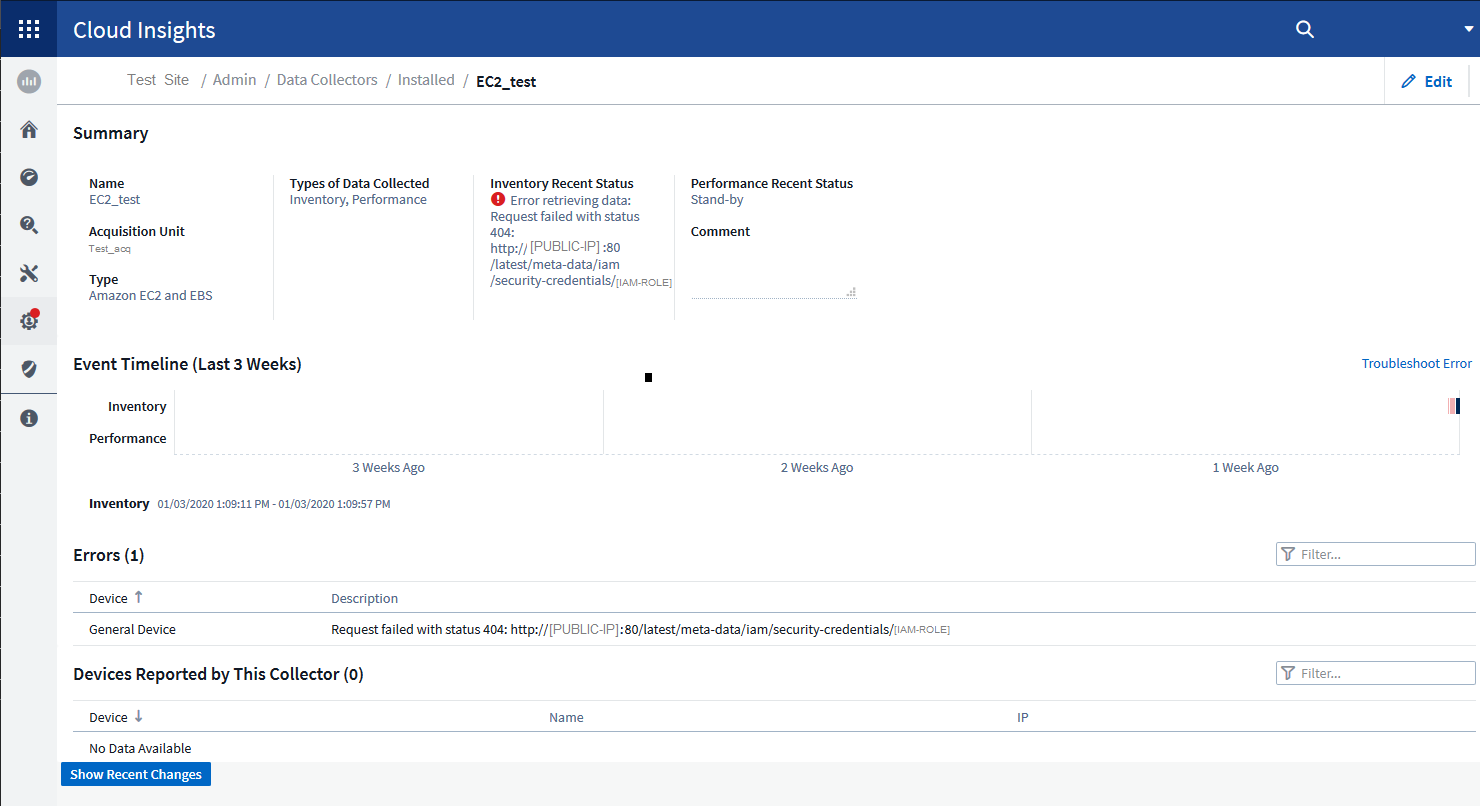
Task: Open the Dashboards gauge icon
Action: 29,177
